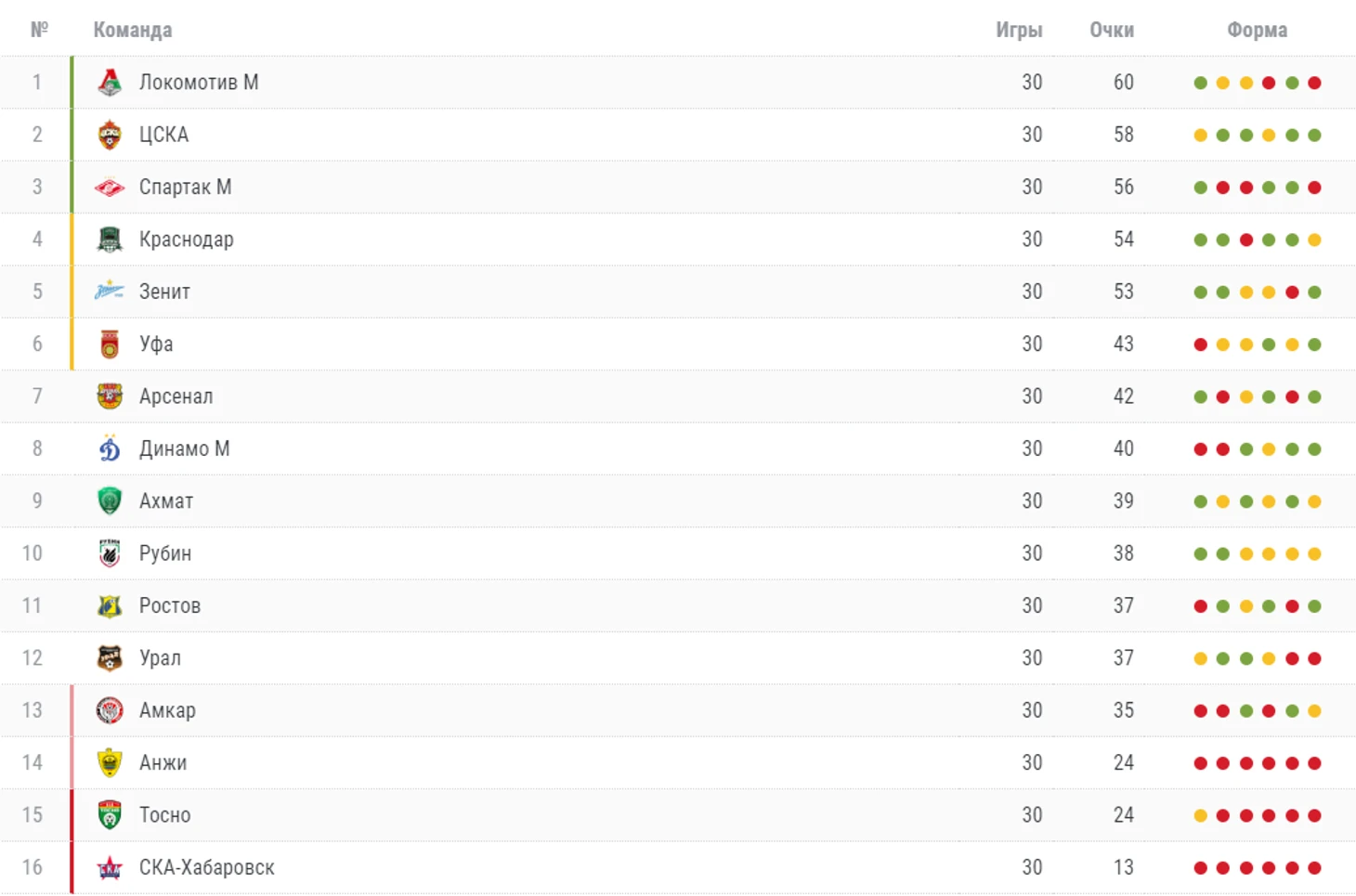Sort table by Игры column header
Screen dimensions: 1356x896
pyautogui.click(x=1019, y=30)
